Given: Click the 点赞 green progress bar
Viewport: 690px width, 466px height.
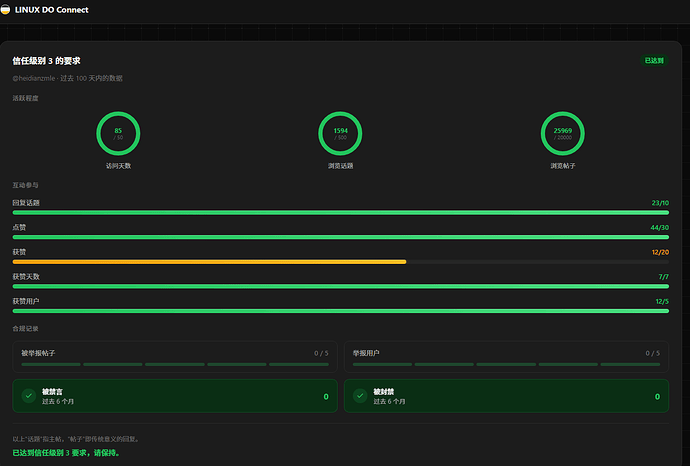Looking at the screenshot, I should (341, 237).
